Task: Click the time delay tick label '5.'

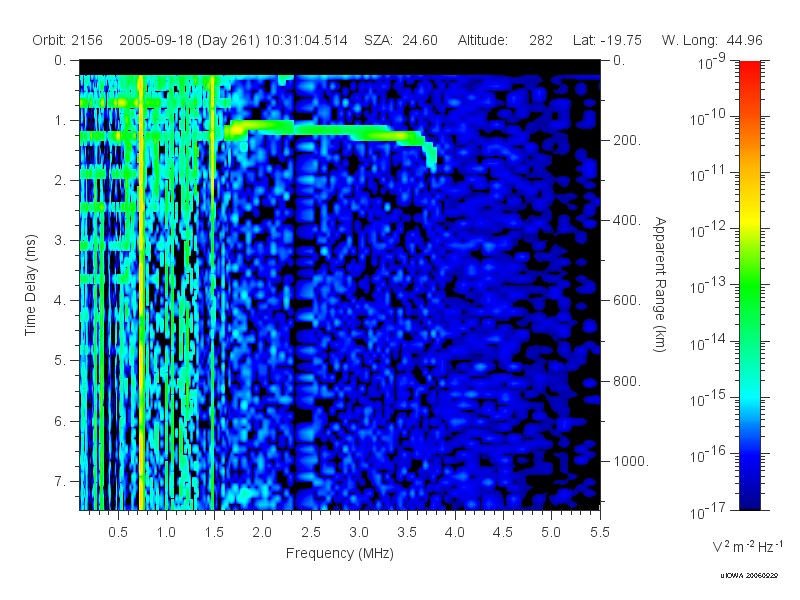Action: (60, 361)
